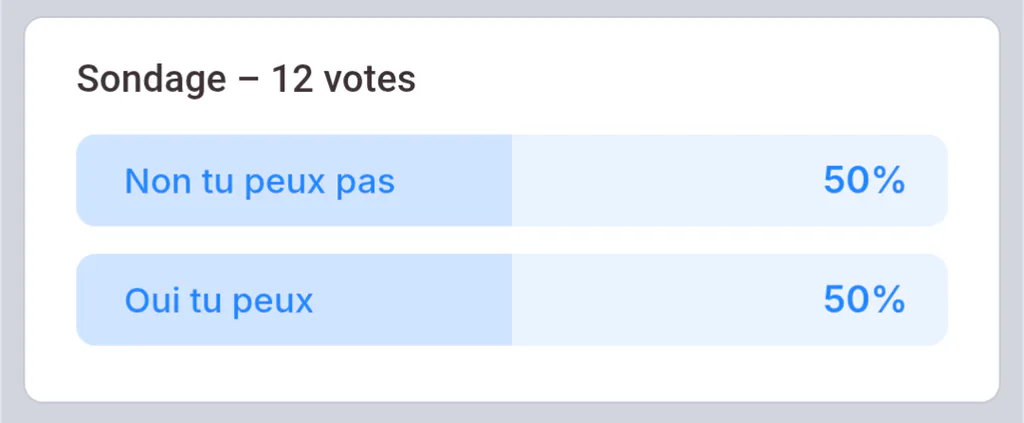Select the "Oui tu peux" poll option
The width and height of the screenshot is (1024, 423).
point(511,300)
